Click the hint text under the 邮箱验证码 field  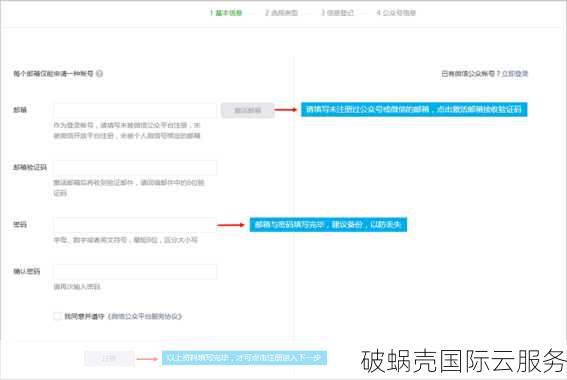pyautogui.click(x=129, y=188)
